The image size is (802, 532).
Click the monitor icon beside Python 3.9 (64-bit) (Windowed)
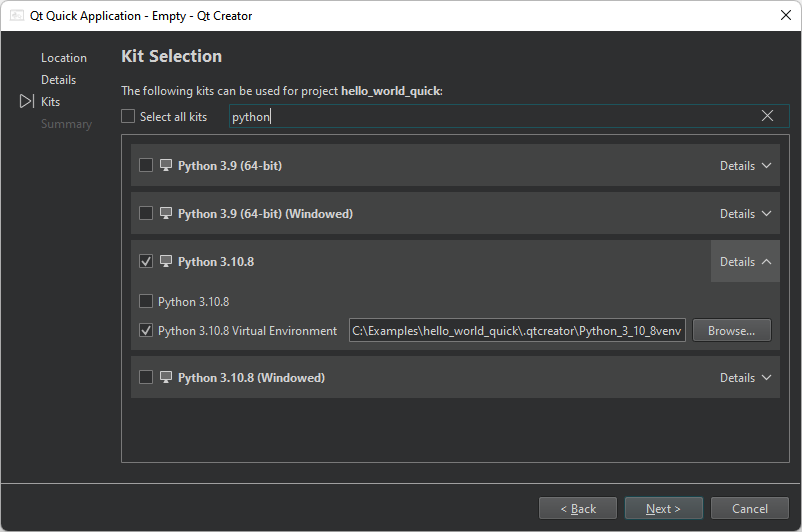click(166, 213)
